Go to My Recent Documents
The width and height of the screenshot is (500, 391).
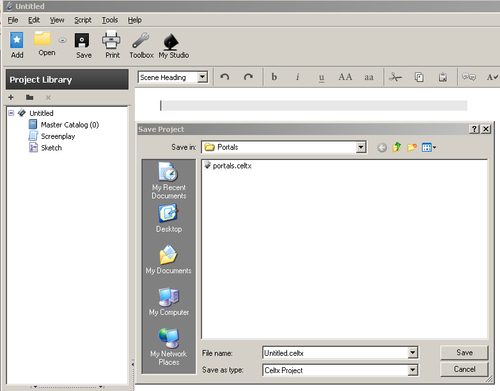coord(169,181)
